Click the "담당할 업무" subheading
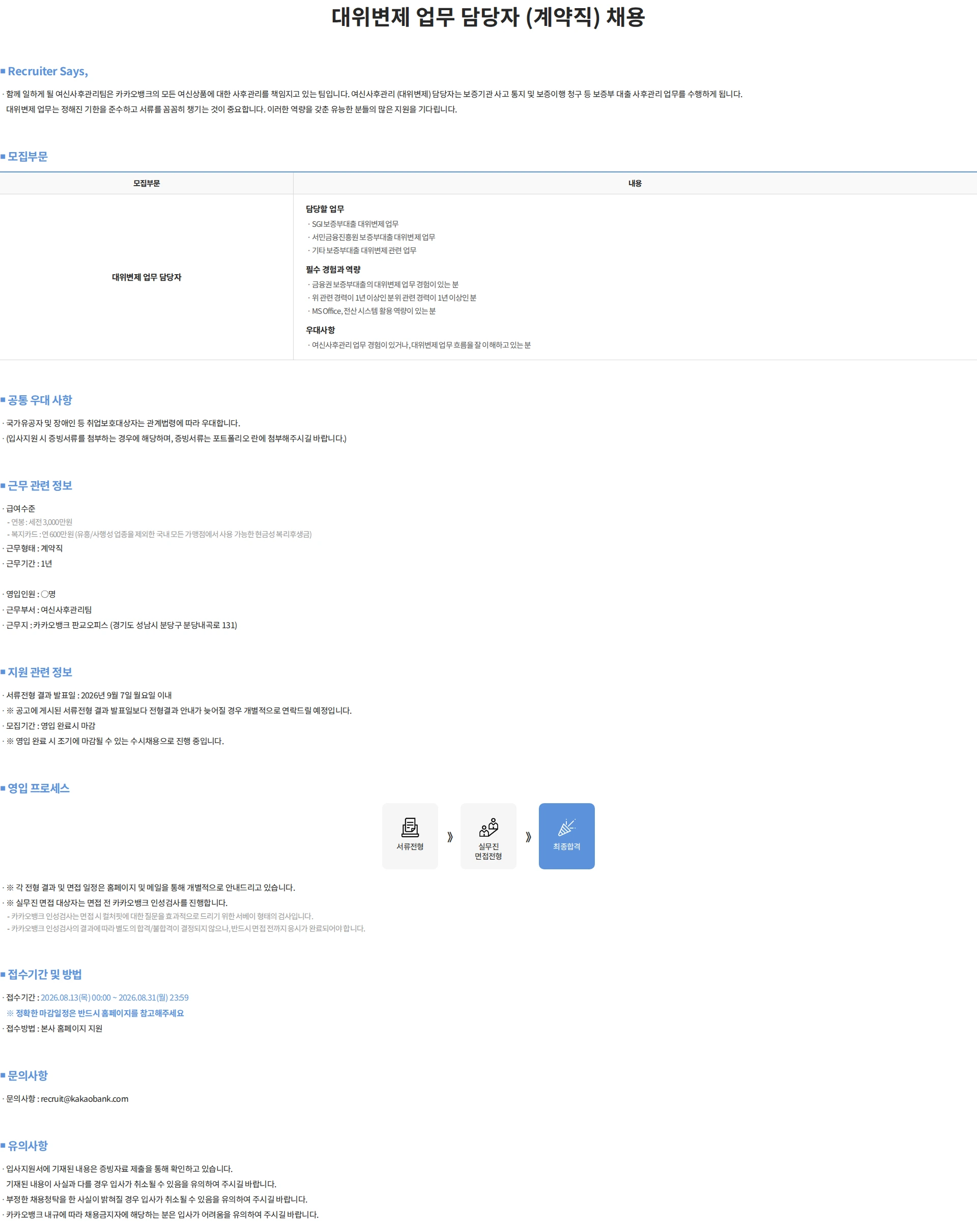Screen dimensions: 977x1232 click(x=325, y=209)
